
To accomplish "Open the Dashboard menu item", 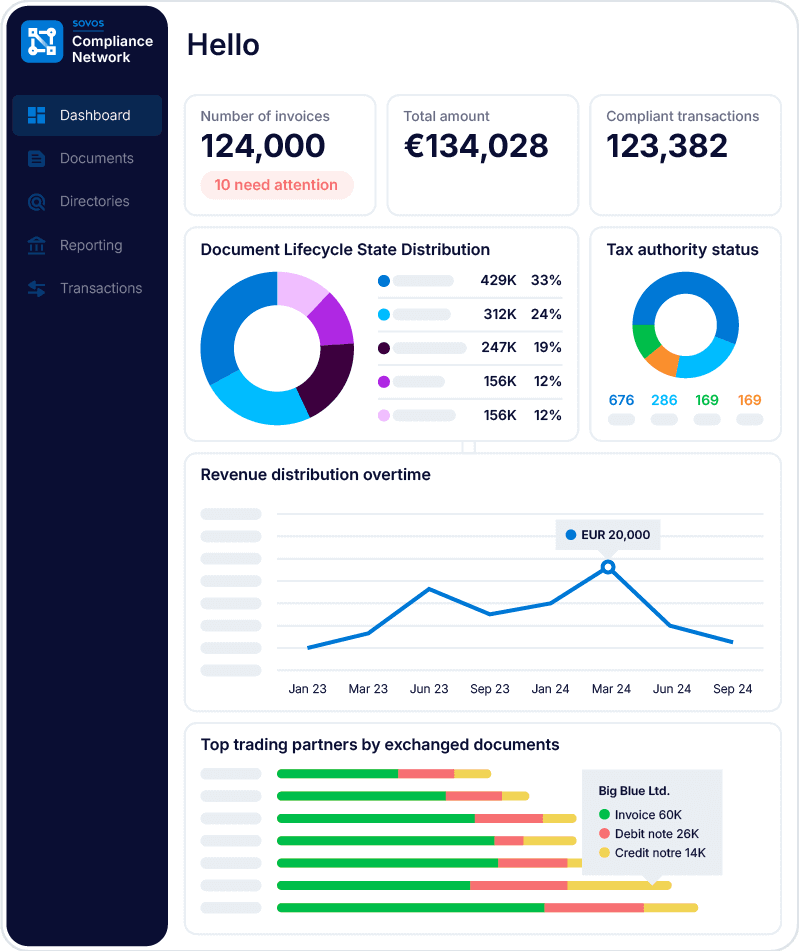I will pos(95,115).
